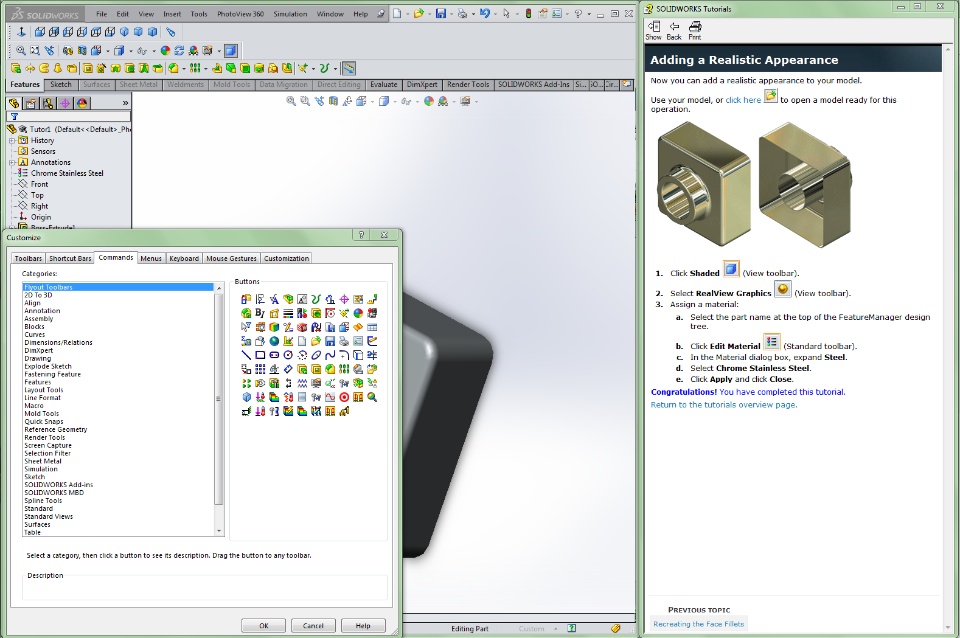Switch to the Evaluate CommandManager tab
This screenshot has width=960, height=638.
pos(384,84)
